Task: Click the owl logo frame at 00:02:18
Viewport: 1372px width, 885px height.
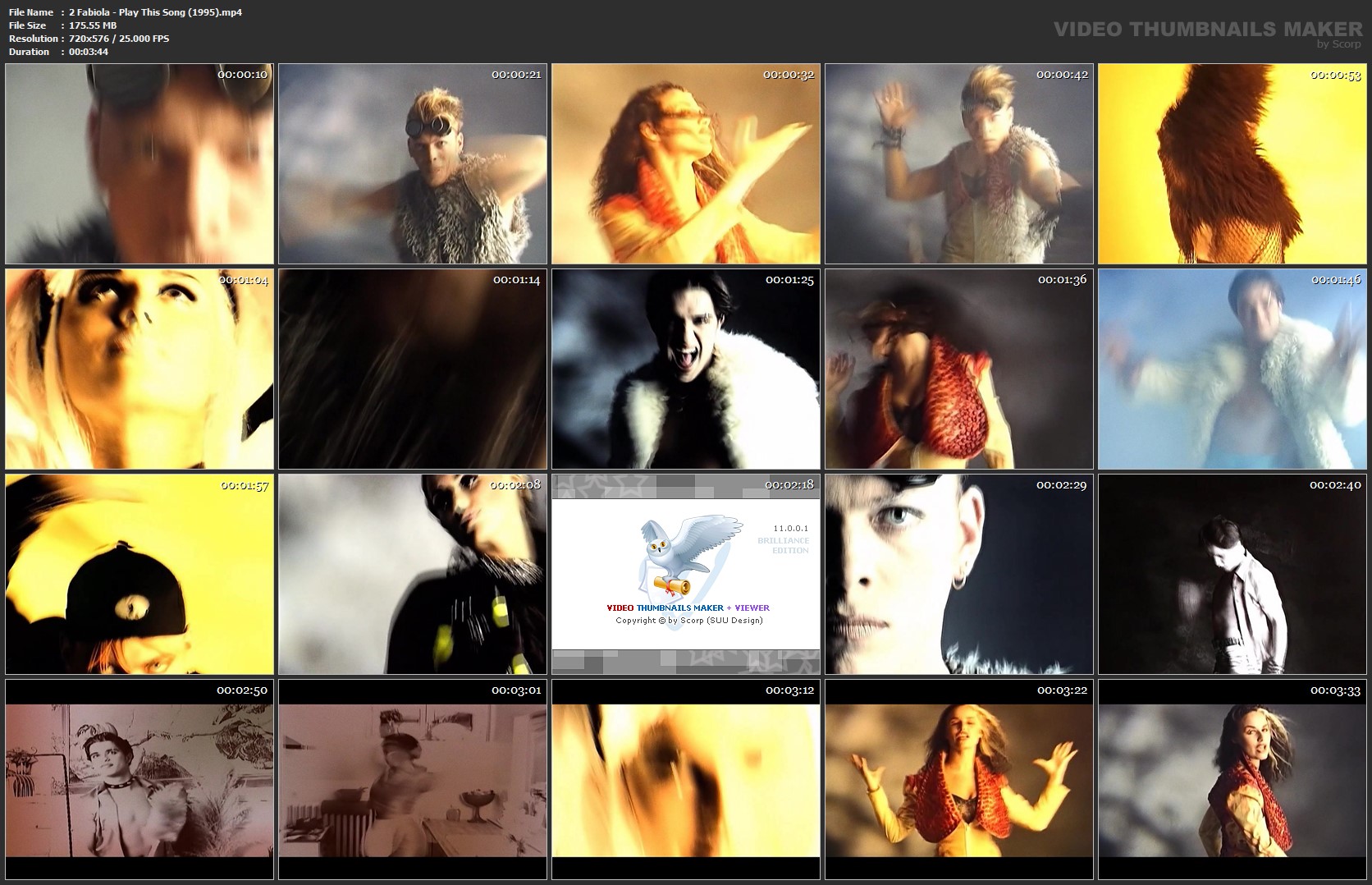Action: 686,575
